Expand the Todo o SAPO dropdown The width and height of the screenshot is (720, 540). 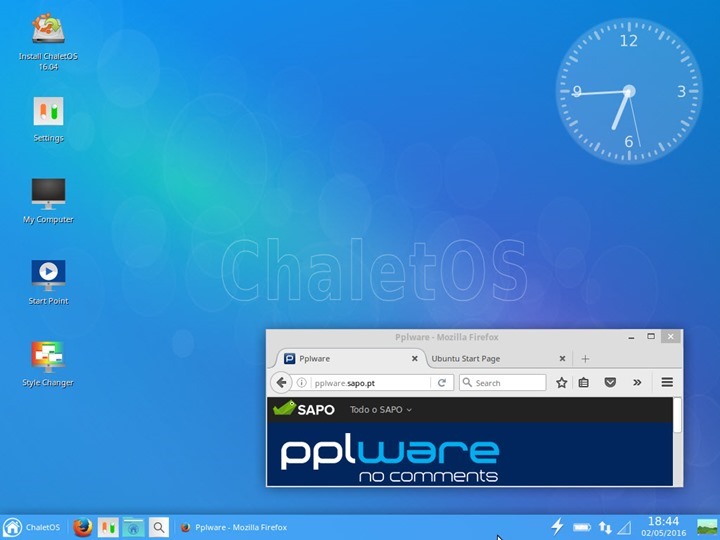point(381,410)
